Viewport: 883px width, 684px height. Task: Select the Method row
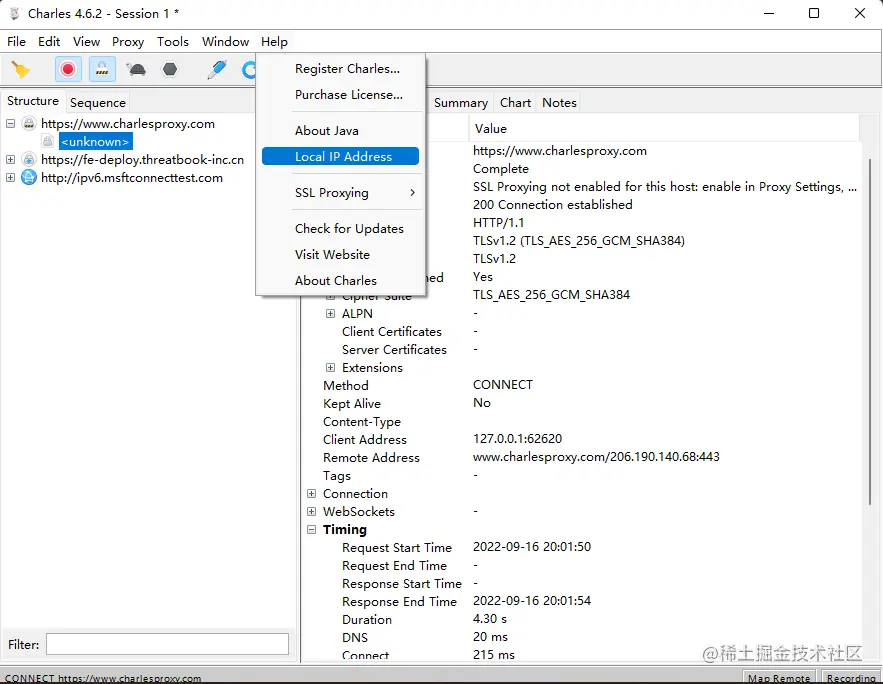582,385
